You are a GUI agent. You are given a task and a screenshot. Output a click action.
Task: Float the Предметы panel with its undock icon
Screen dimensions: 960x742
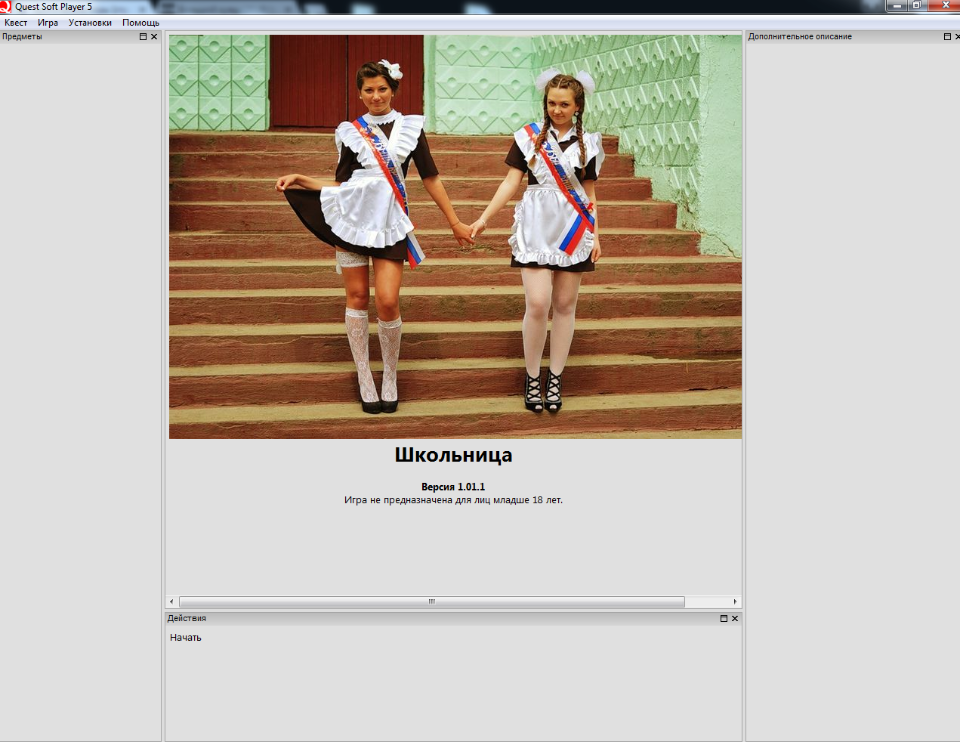point(143,37)
